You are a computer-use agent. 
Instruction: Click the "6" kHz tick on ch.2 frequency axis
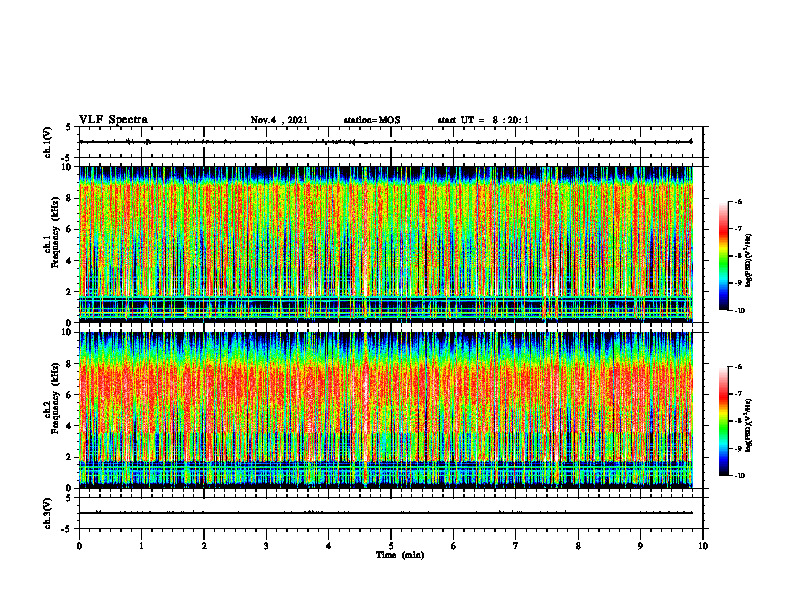click(70, 394)
